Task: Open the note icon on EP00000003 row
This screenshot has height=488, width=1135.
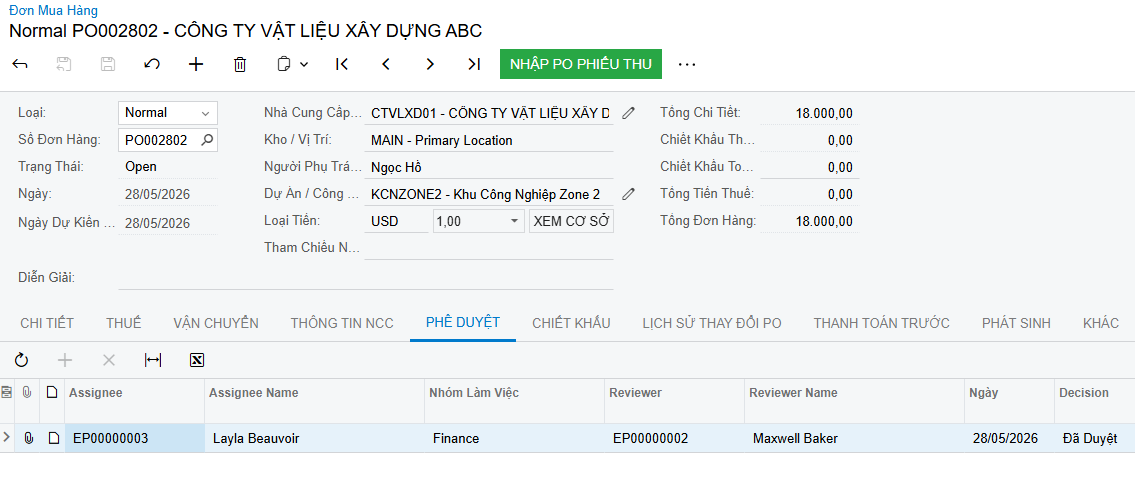Action: click(53, 438)
